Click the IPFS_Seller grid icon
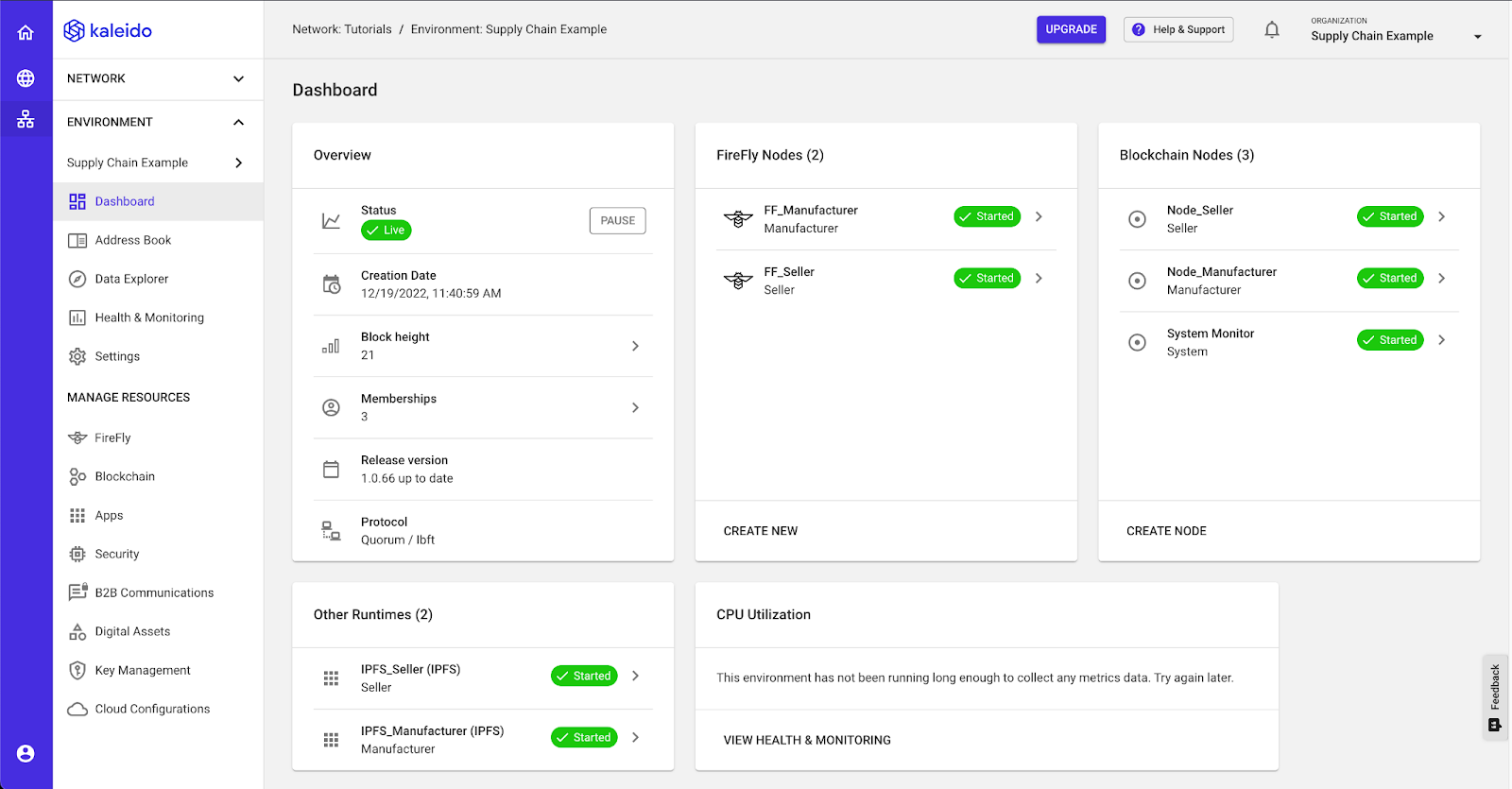 coord(331,678)
